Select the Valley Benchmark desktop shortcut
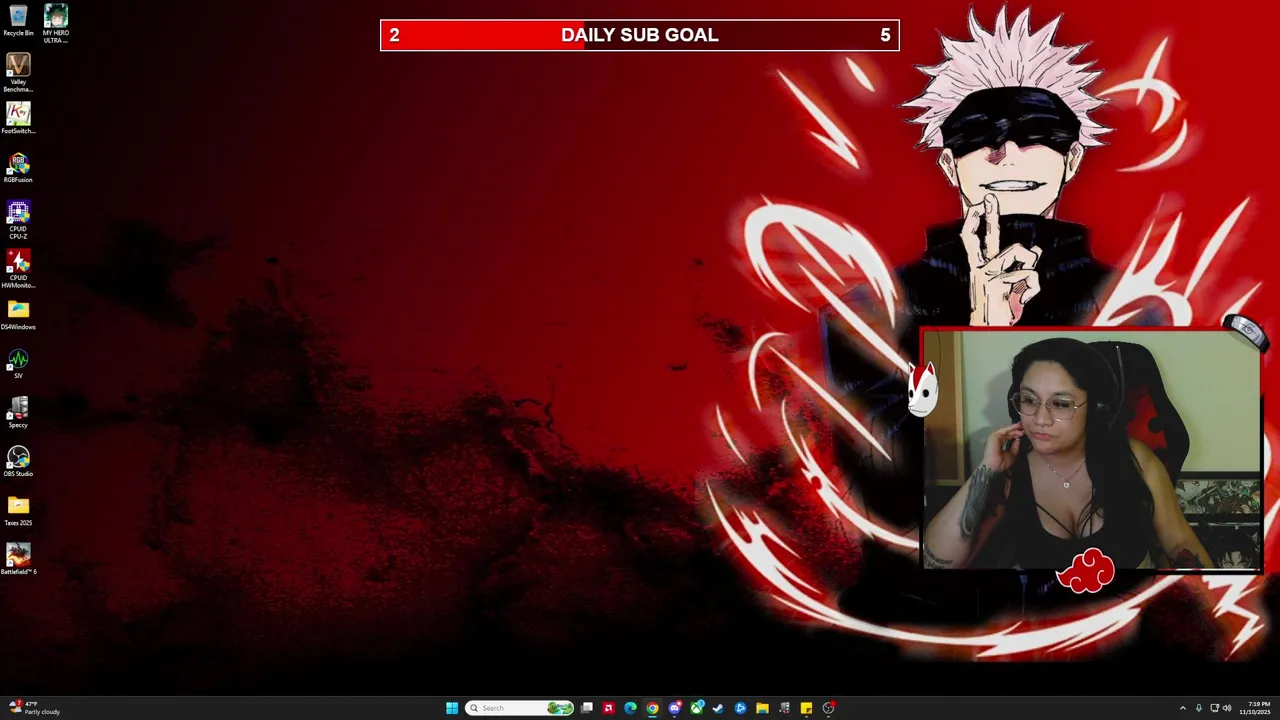The height and width of the screenshot is (720, 1280). click(18, 74)
